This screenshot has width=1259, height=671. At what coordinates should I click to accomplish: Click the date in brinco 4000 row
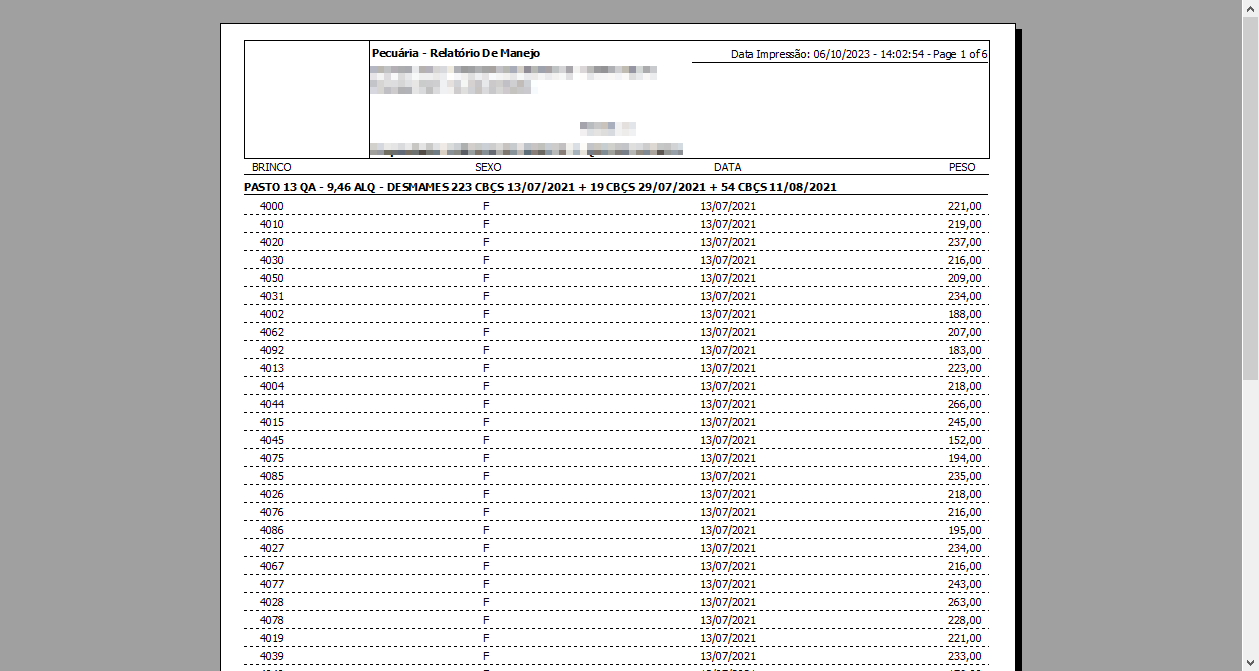pyautogui.click(x=728, y=206)
